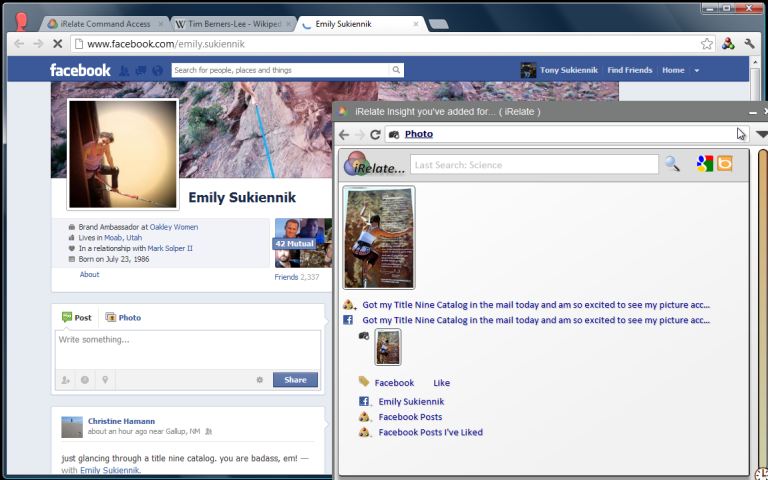768x480 pixels.
Task: Open Facebook notifications globe icon
Action: [x=157, y=71]
